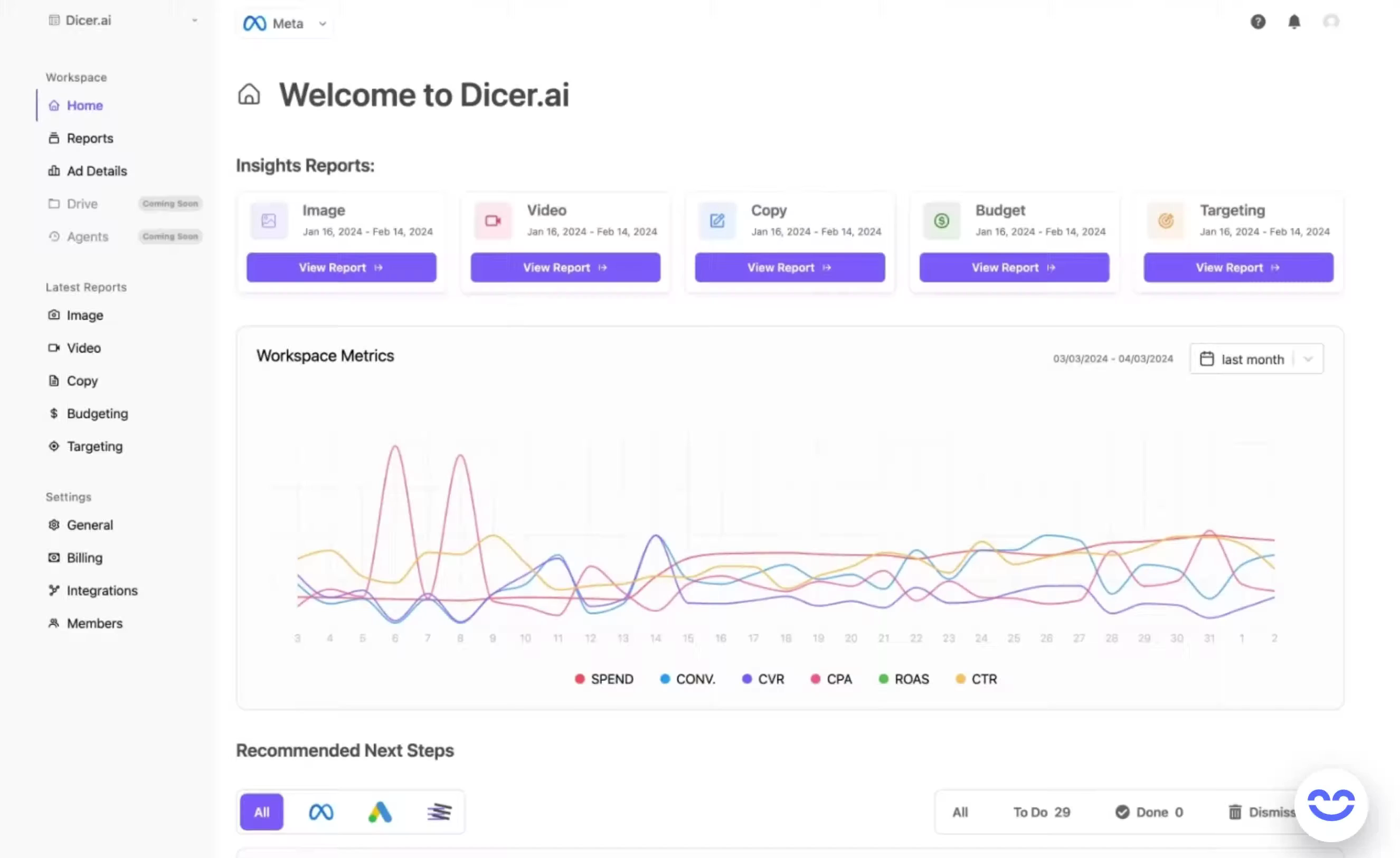1400x858 pixels.
Task: Toggle CONV. series in chart legend
Action: tap(687, 679)
